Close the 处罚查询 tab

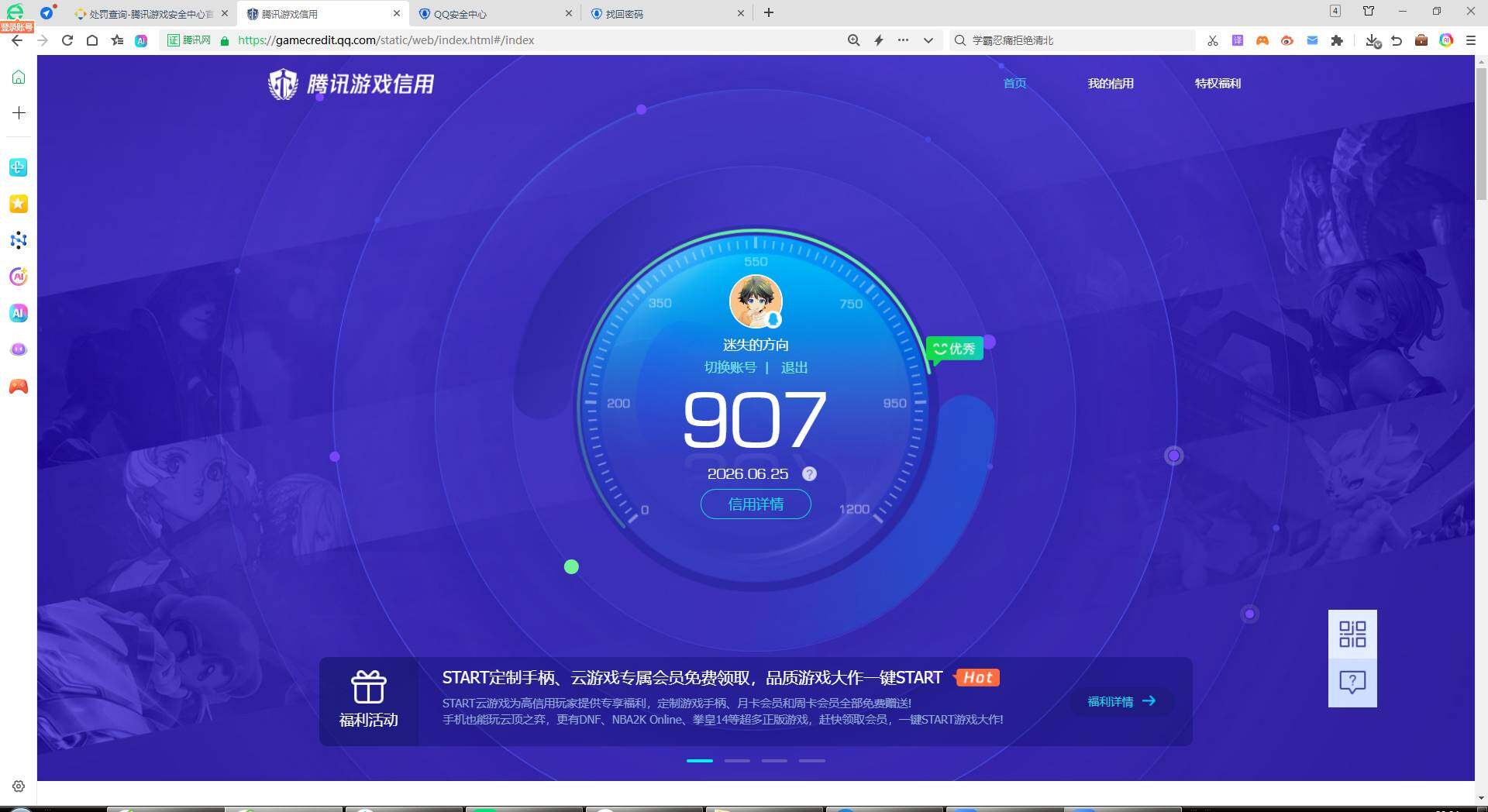(225, 13)
